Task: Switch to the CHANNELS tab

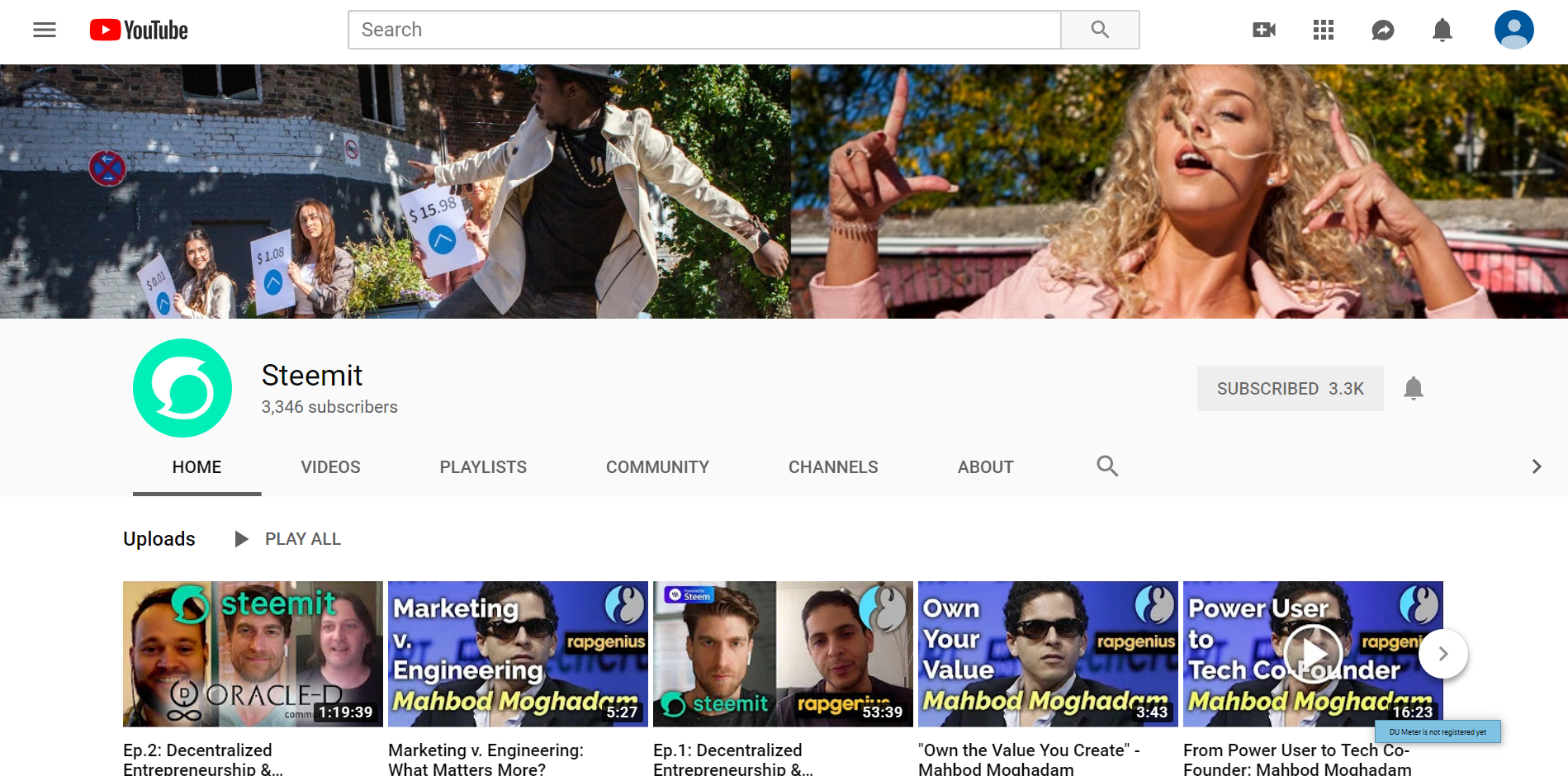Action: (x=833, y=467)
